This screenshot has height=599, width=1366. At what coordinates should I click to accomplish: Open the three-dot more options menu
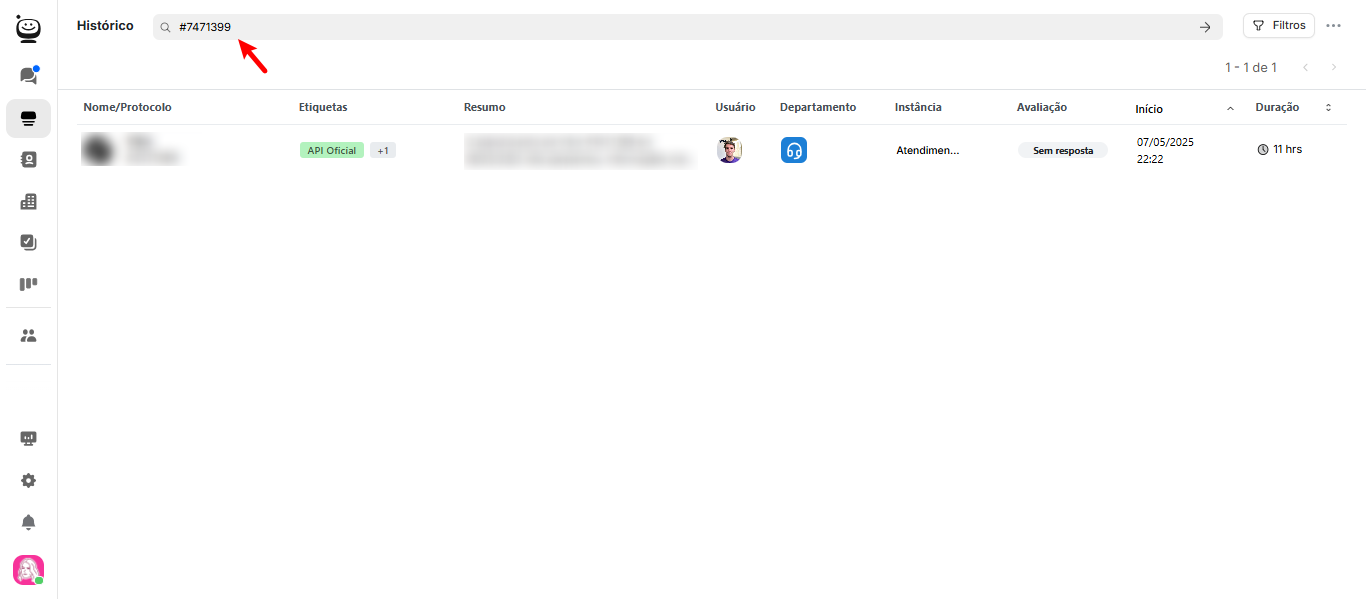tap(1333, 26)
